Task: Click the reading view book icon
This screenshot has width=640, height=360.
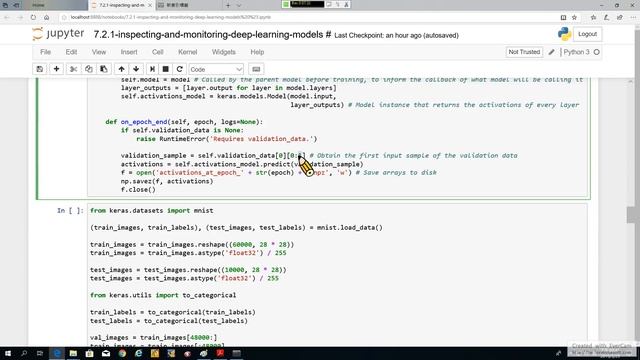Action: coord(563,17)
